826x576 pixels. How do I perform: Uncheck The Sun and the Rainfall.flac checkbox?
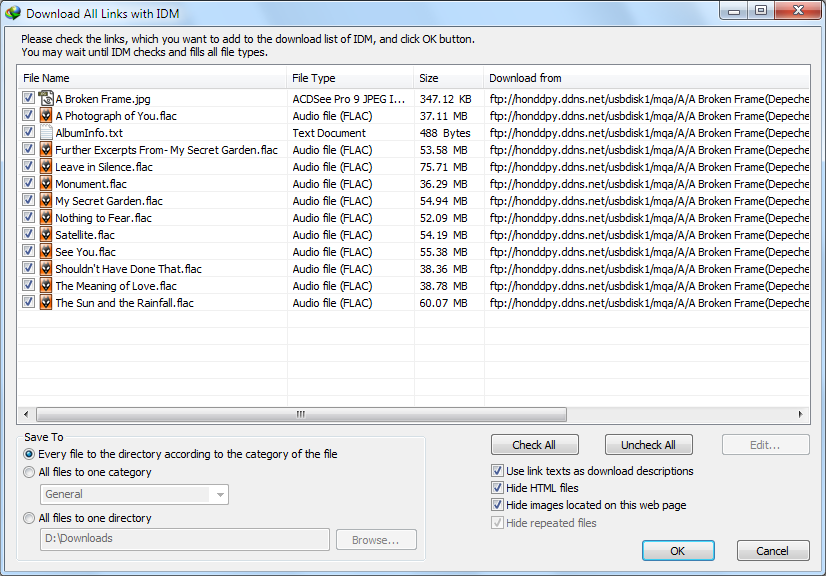[28, 301]
